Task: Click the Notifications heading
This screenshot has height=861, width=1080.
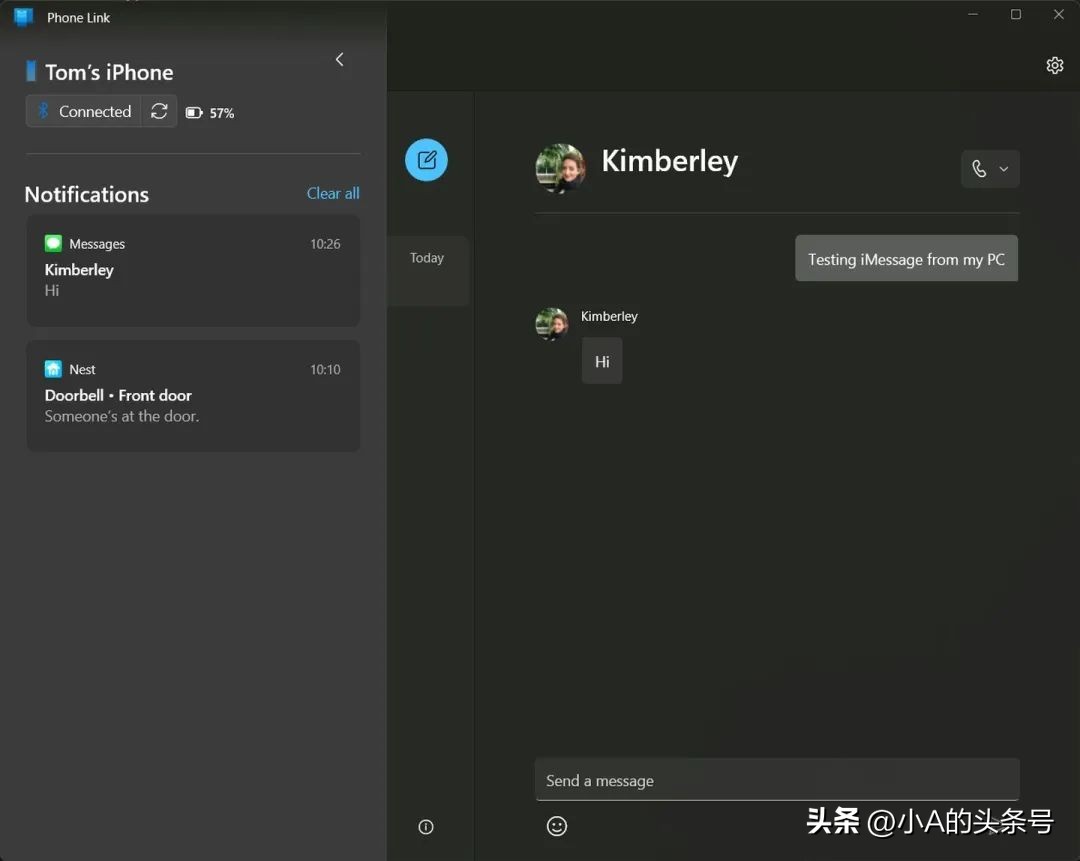Action: (x=87, y=194)
